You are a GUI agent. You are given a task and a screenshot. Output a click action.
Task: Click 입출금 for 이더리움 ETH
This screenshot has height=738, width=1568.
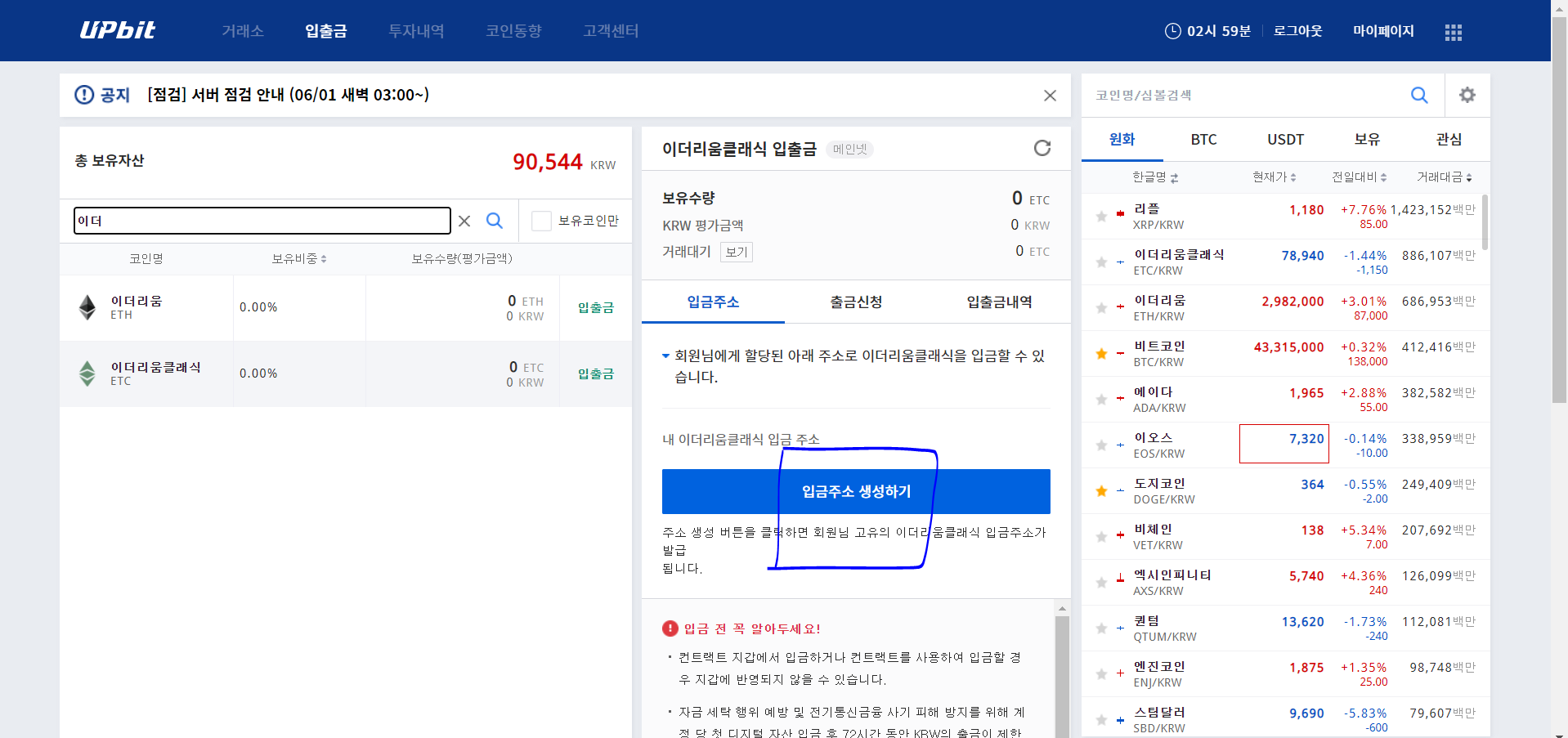(595, 307)
